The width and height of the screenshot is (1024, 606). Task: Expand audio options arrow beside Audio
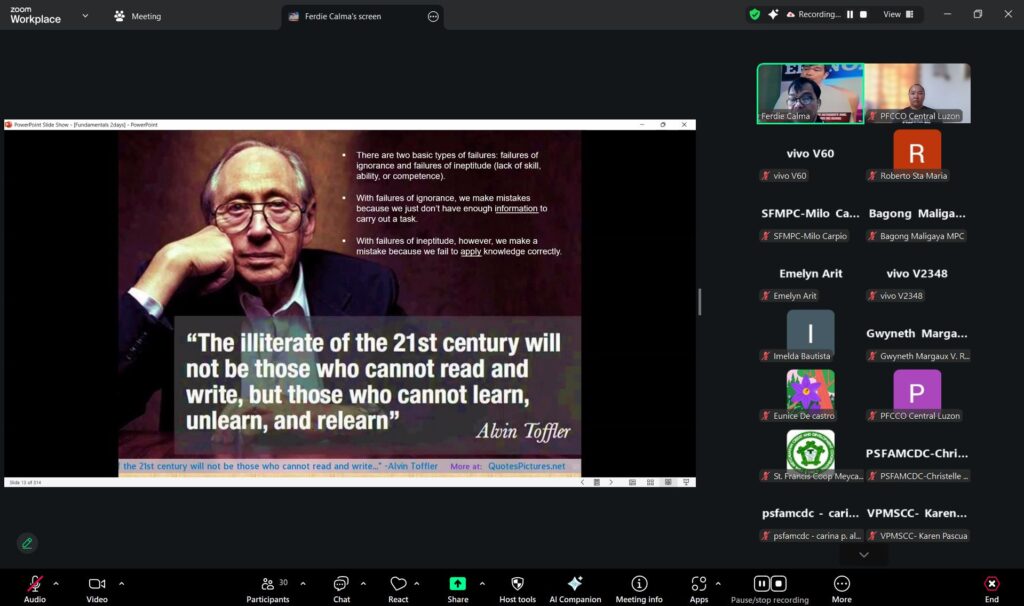coord(56,583)
